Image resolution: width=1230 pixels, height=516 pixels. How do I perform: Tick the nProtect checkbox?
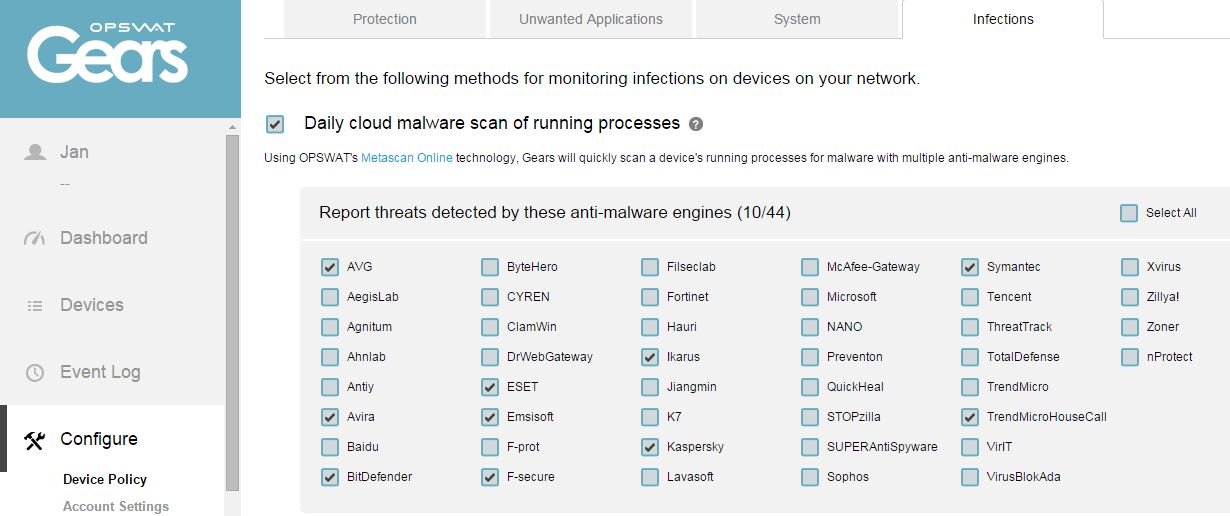click(1130, 357)
